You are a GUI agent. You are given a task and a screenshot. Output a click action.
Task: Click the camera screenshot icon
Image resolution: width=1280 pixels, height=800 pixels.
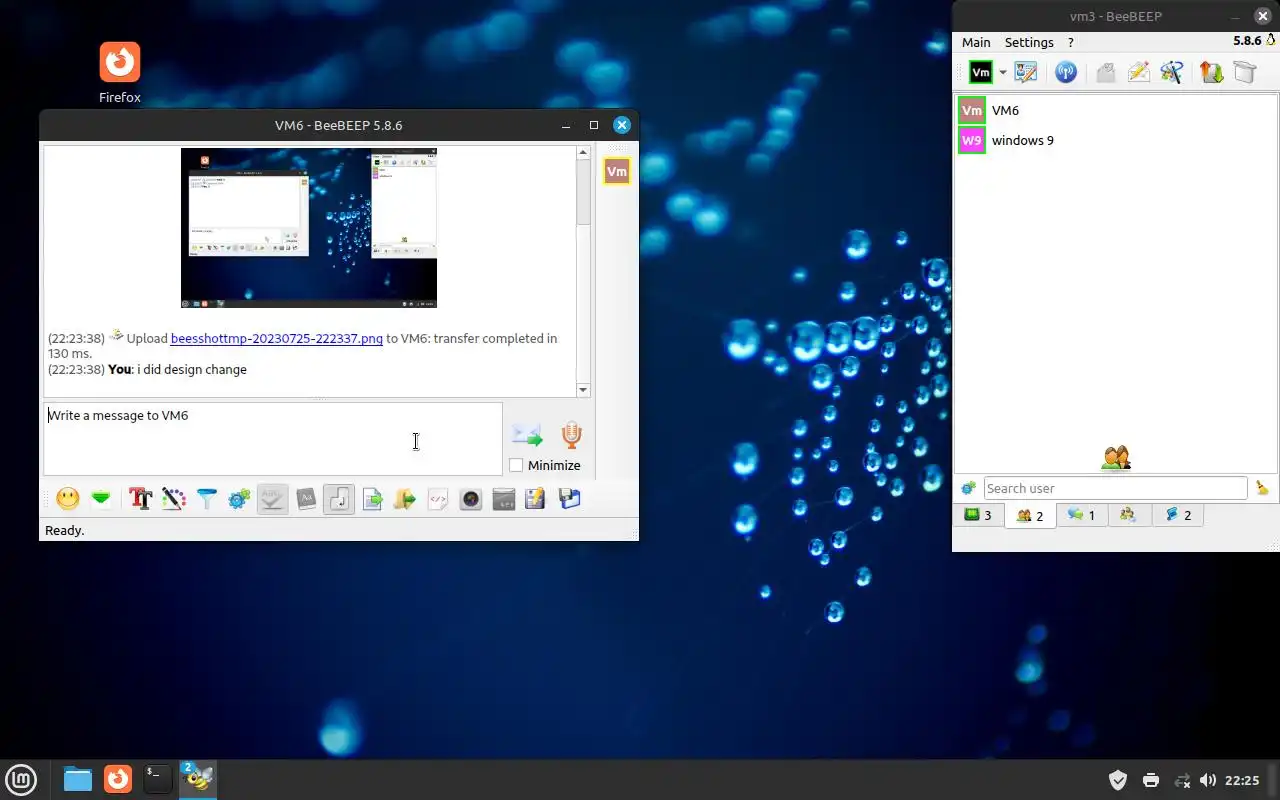[x=471, y=498]
